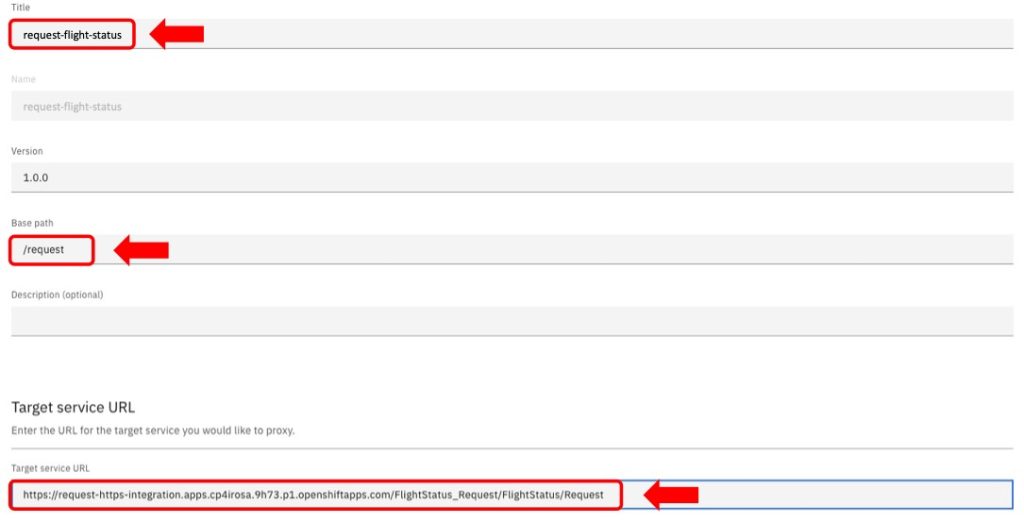This screenshot has height=523, width=1024.
Task: Click the 'Base path' label
Action: tap(32, 223)
